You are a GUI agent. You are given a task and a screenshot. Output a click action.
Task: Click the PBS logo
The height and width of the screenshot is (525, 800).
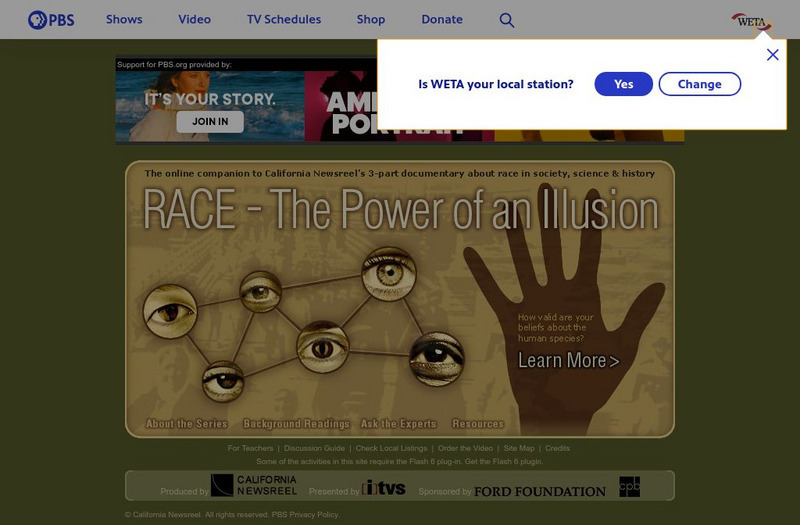pyautogui.click(x=51, y=20)
